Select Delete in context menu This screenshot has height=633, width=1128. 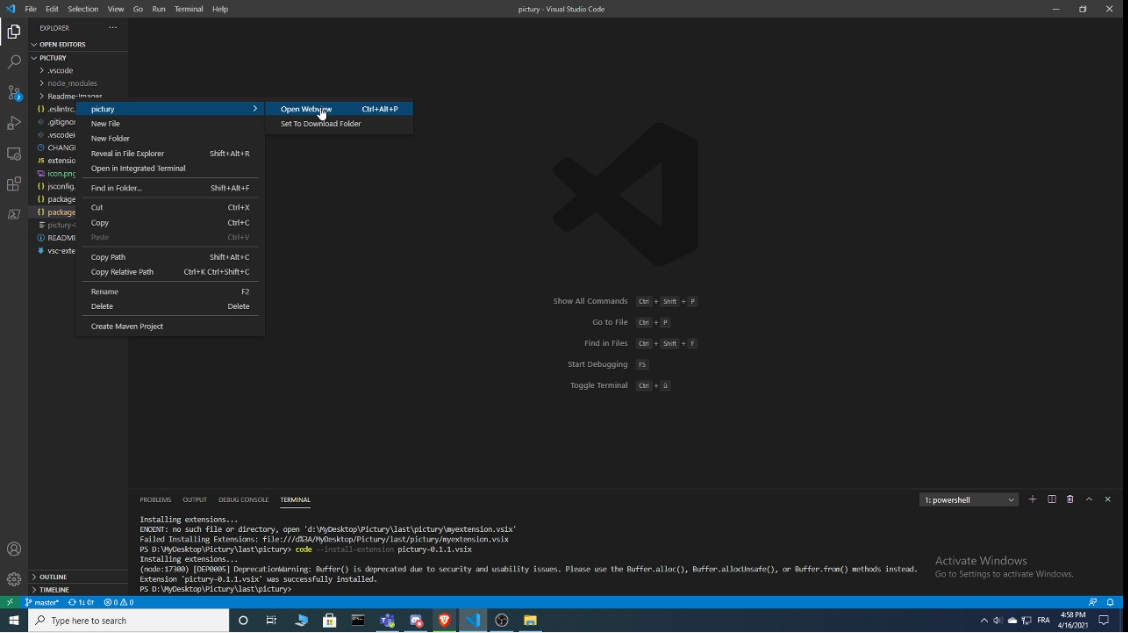pyautogui.click(x=170, y=306)
